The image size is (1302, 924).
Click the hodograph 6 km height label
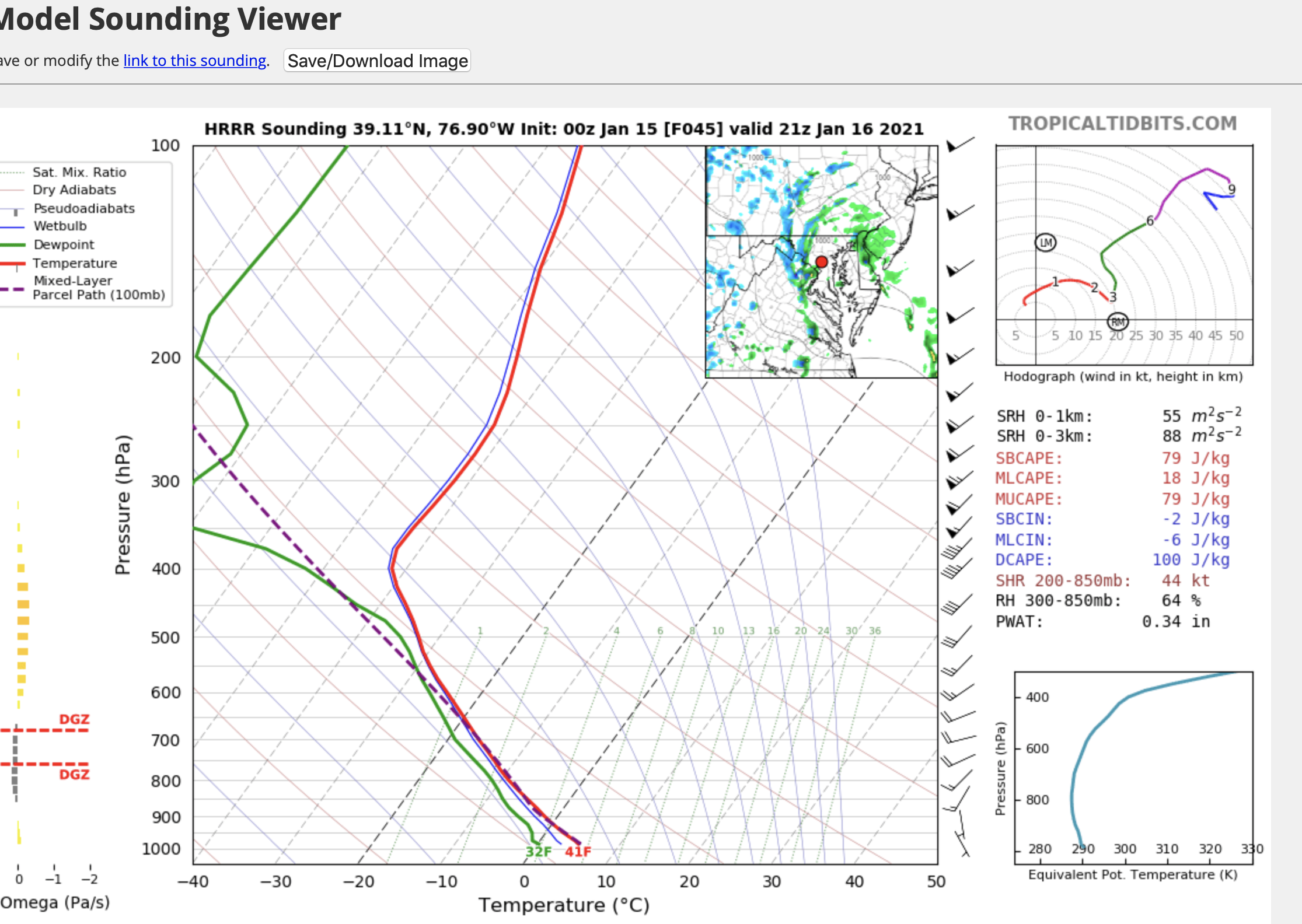[x=1150, y=220]
